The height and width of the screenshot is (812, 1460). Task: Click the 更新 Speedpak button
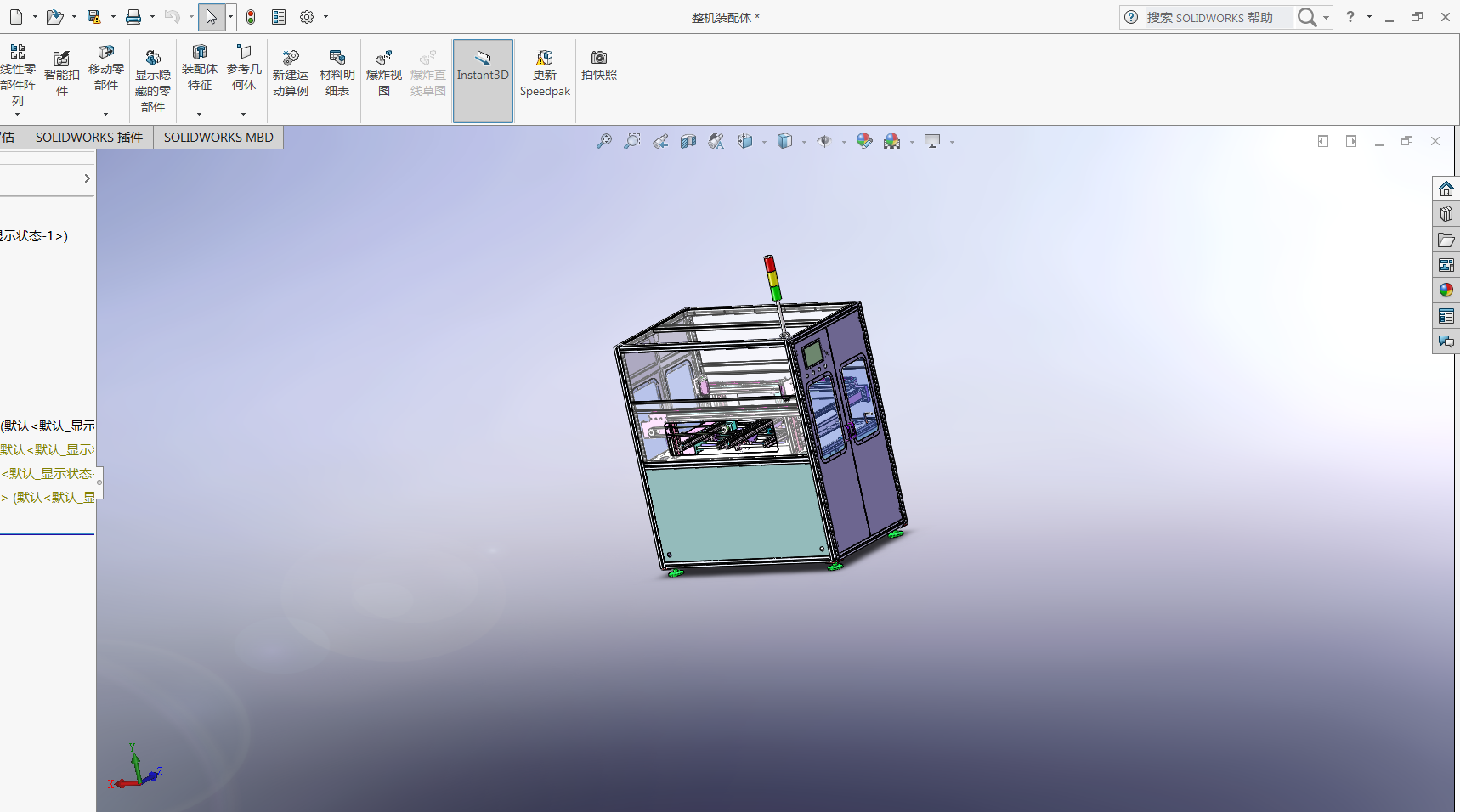(x=545, y=74)
